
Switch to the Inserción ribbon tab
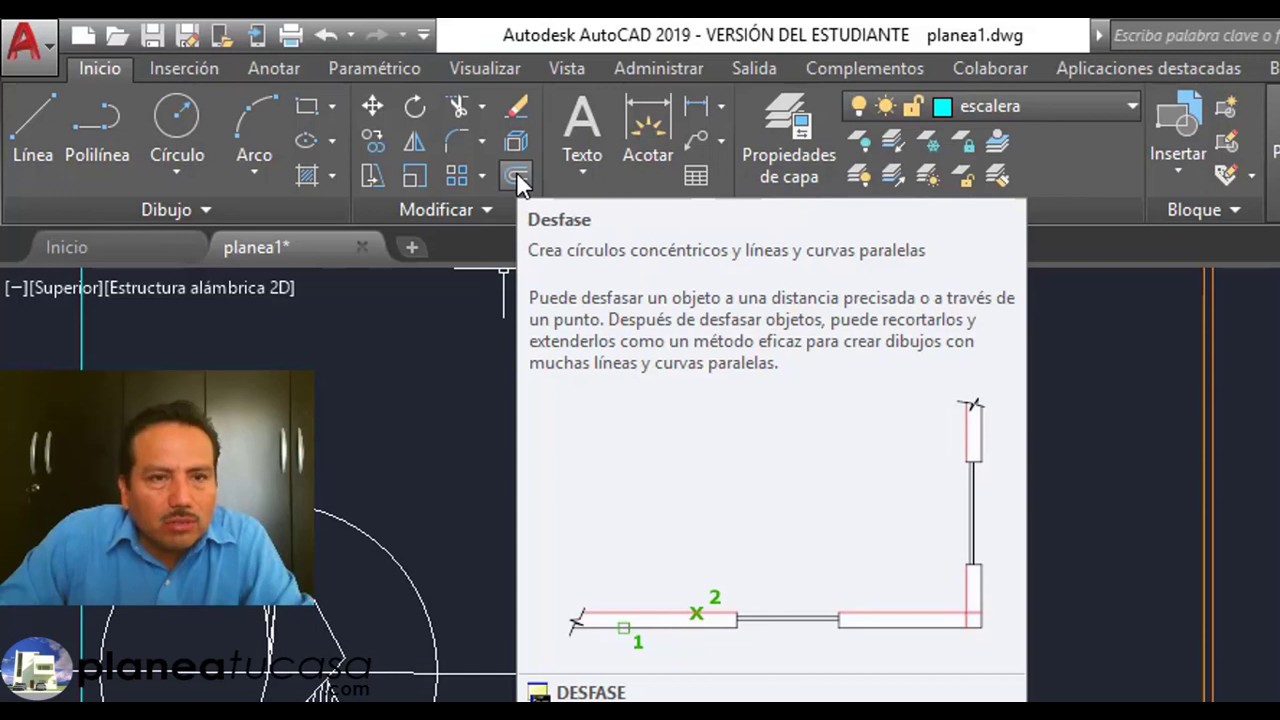tap(184, 68)
